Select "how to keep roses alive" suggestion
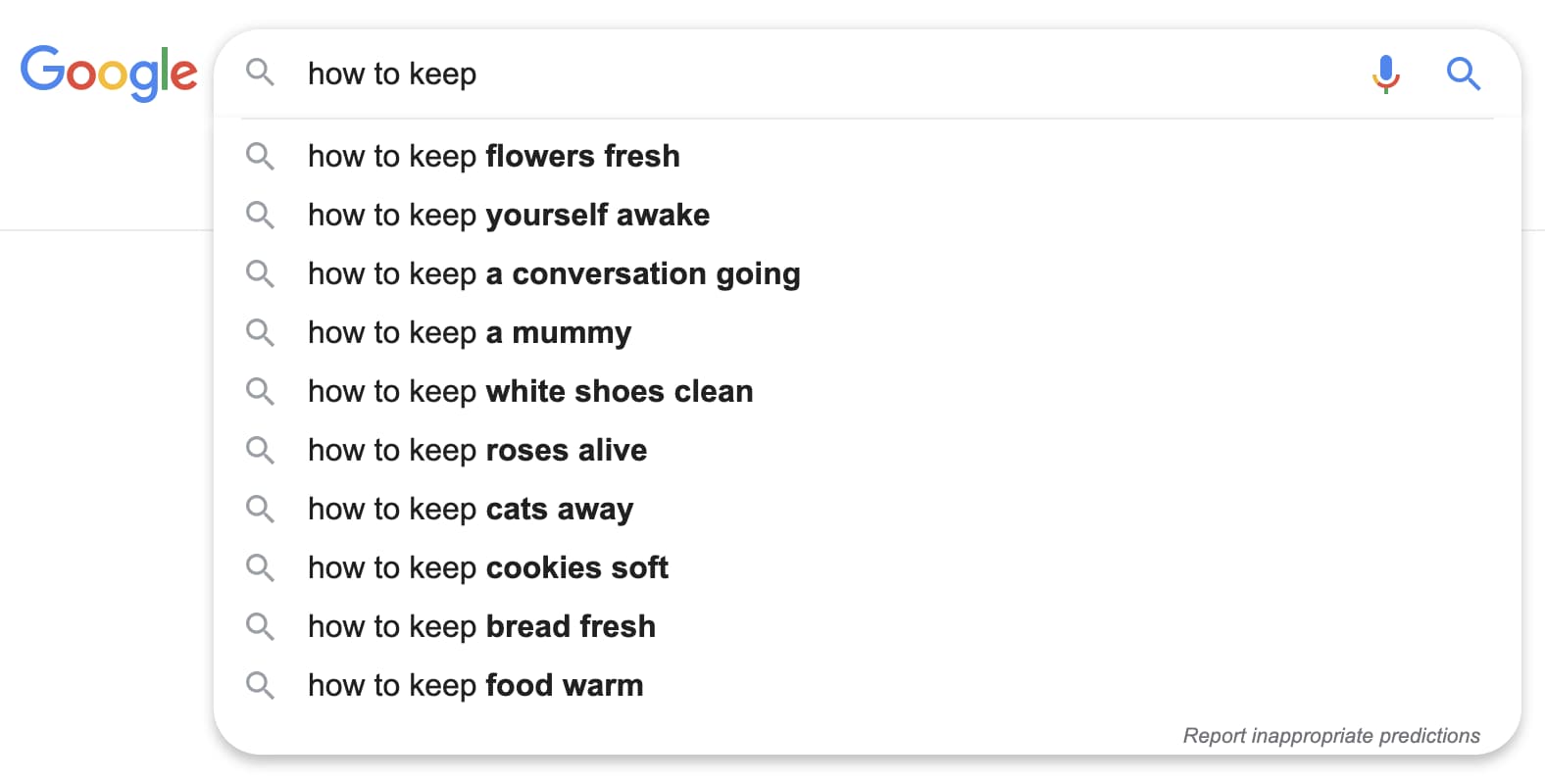 (x=477, y=450)
